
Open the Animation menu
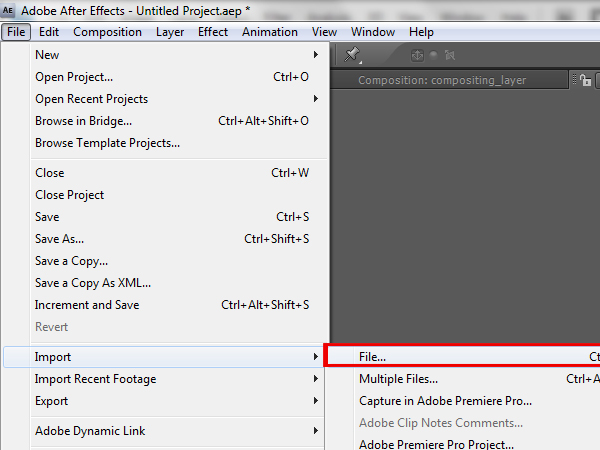coord(270,32)
